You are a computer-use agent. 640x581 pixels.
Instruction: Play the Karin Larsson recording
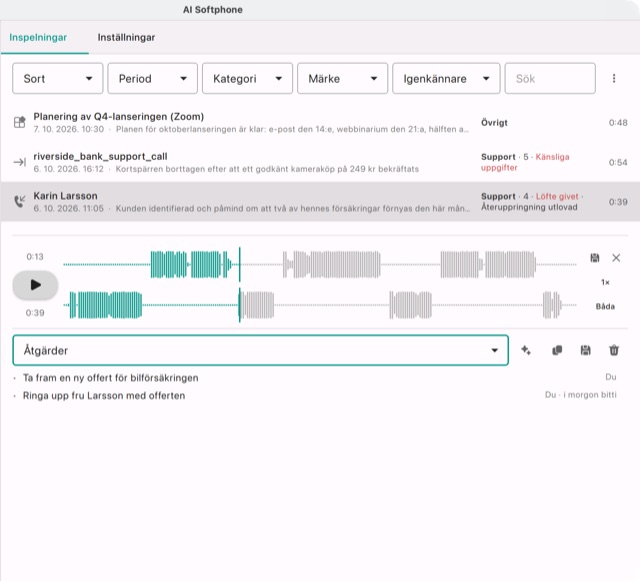(x=36, y=285)
